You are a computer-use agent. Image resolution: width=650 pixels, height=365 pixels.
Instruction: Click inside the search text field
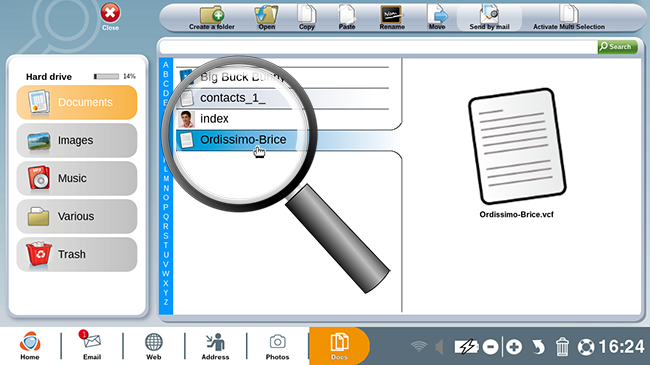pos(378,47)
